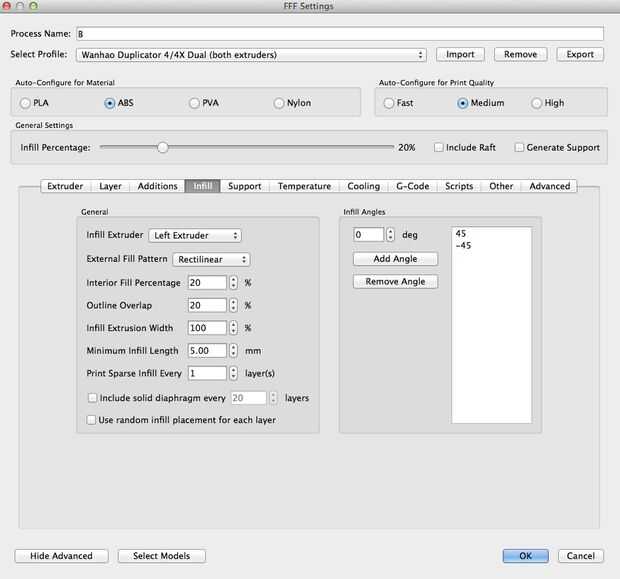Viewport: 620px width, 579px height.
Task: Switch to the Extruder tab
Action: coord(65,186)
